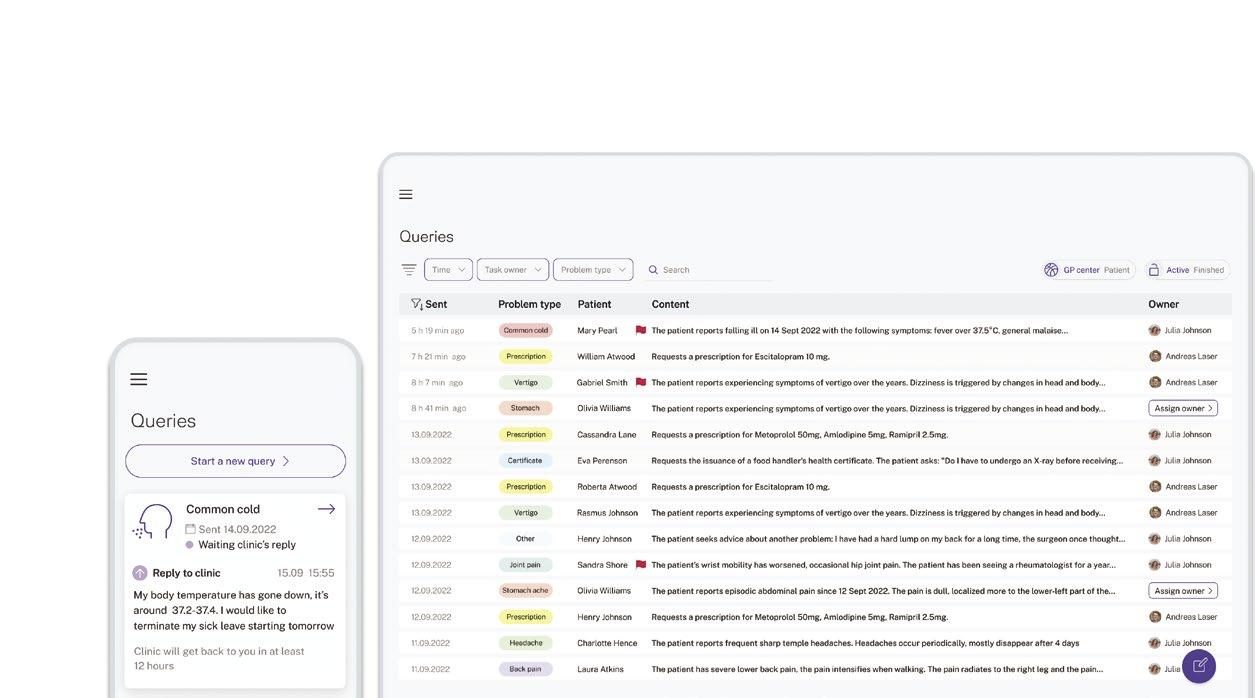Click the search magnifier icon
The image size is (1255, 698).
coord(653,270)
